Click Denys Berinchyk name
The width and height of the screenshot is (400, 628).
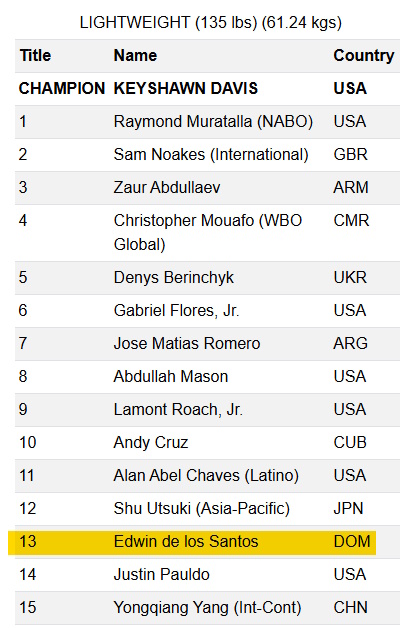pyautogui.click(x=173, y=278)
